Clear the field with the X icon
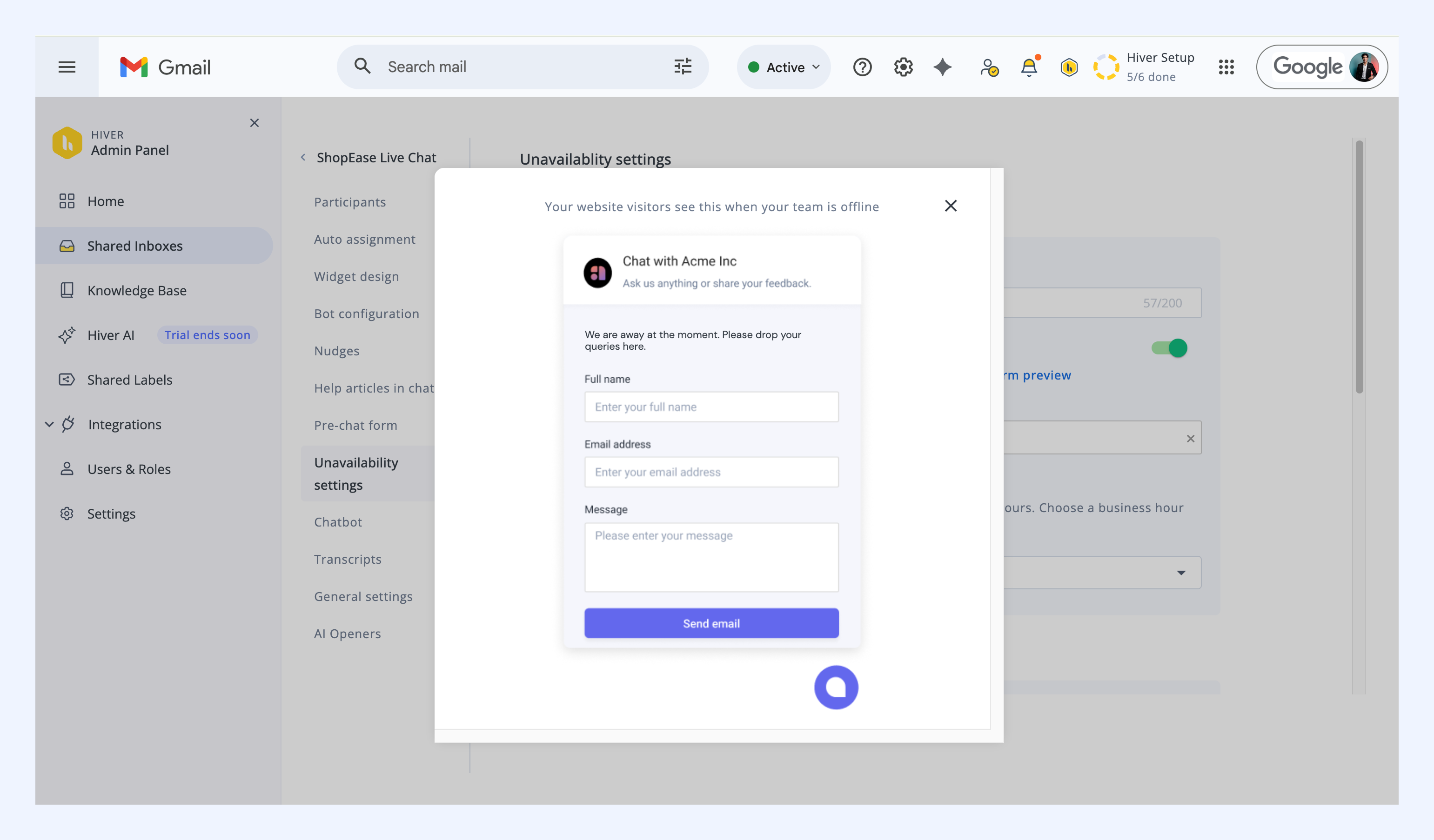The height and width of the screenshot is (840, 1434). point(1191,439)
